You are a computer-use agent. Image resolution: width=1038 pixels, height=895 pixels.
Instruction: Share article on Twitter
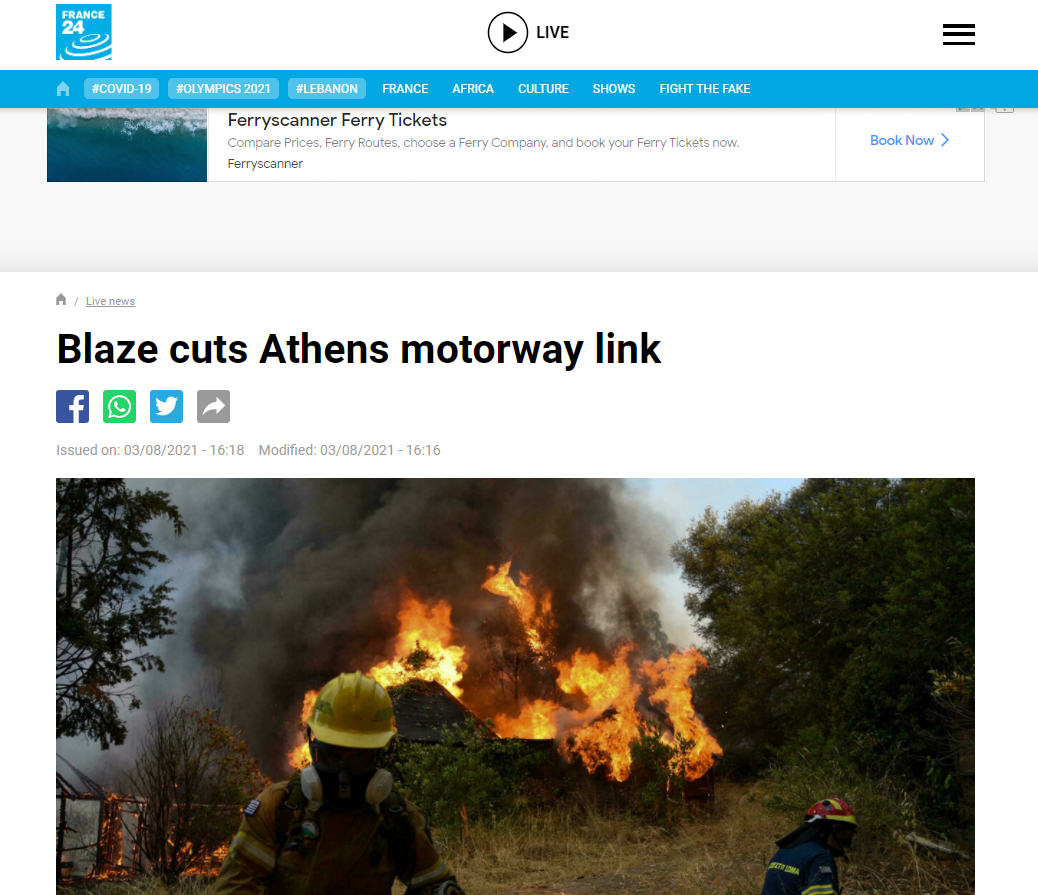(166, 406)
